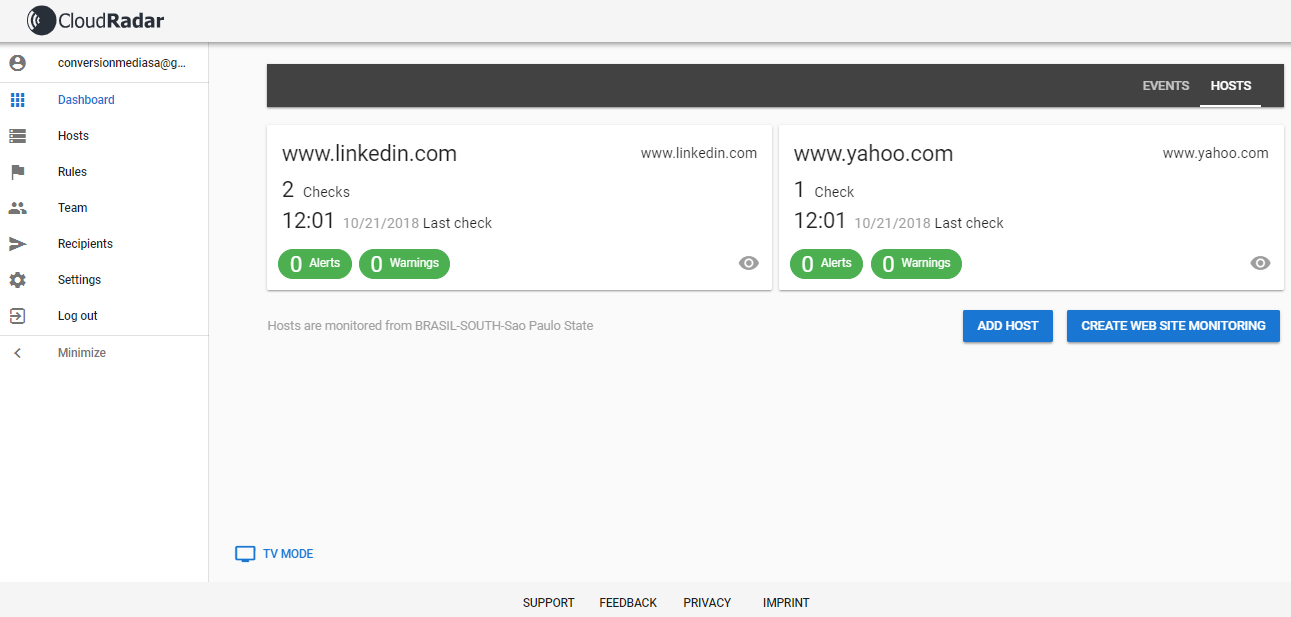The width and height of the screenshot is (1291, 617).
Task: Open Recipients in sidebar
Action: point(85,244)
